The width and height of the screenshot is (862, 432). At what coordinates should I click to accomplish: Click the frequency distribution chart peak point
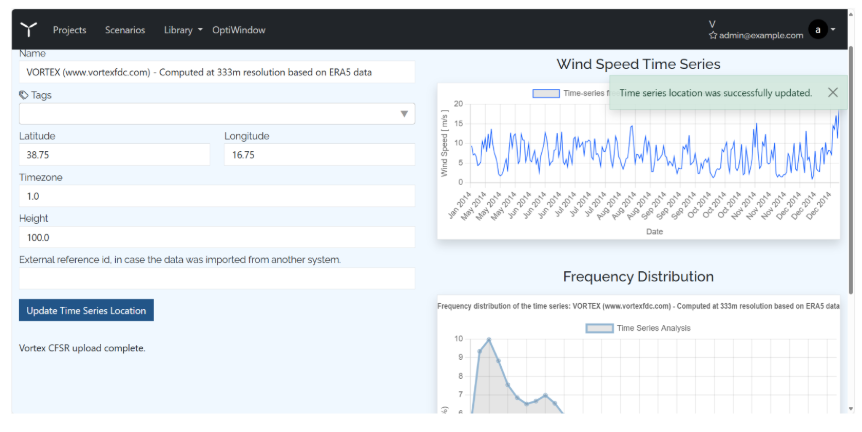tap(489, 340)
